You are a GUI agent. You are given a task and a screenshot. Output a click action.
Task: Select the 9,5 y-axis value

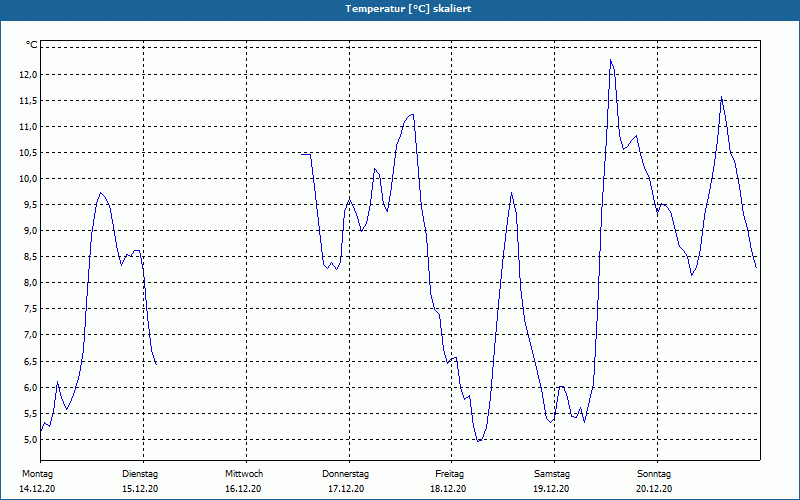(x=30, y=205)
